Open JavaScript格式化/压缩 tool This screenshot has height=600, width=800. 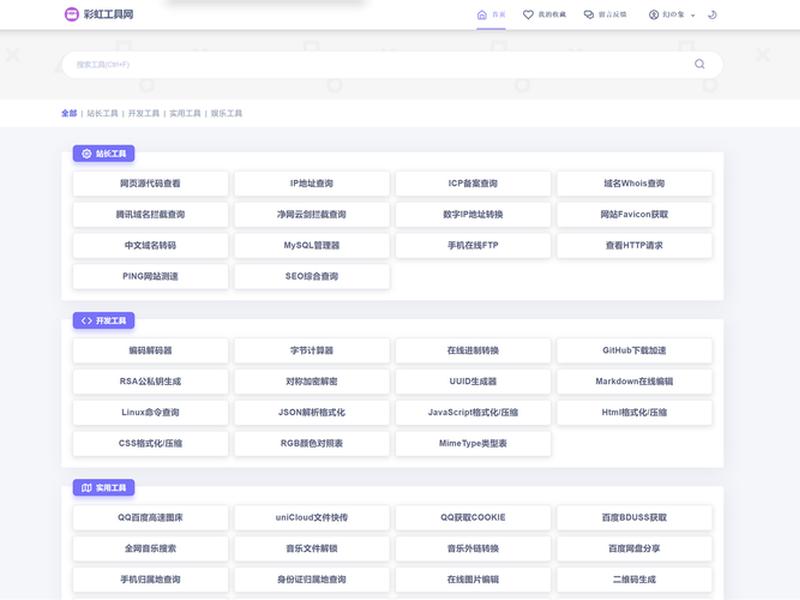pyautogui.click(x=473, y=413)
